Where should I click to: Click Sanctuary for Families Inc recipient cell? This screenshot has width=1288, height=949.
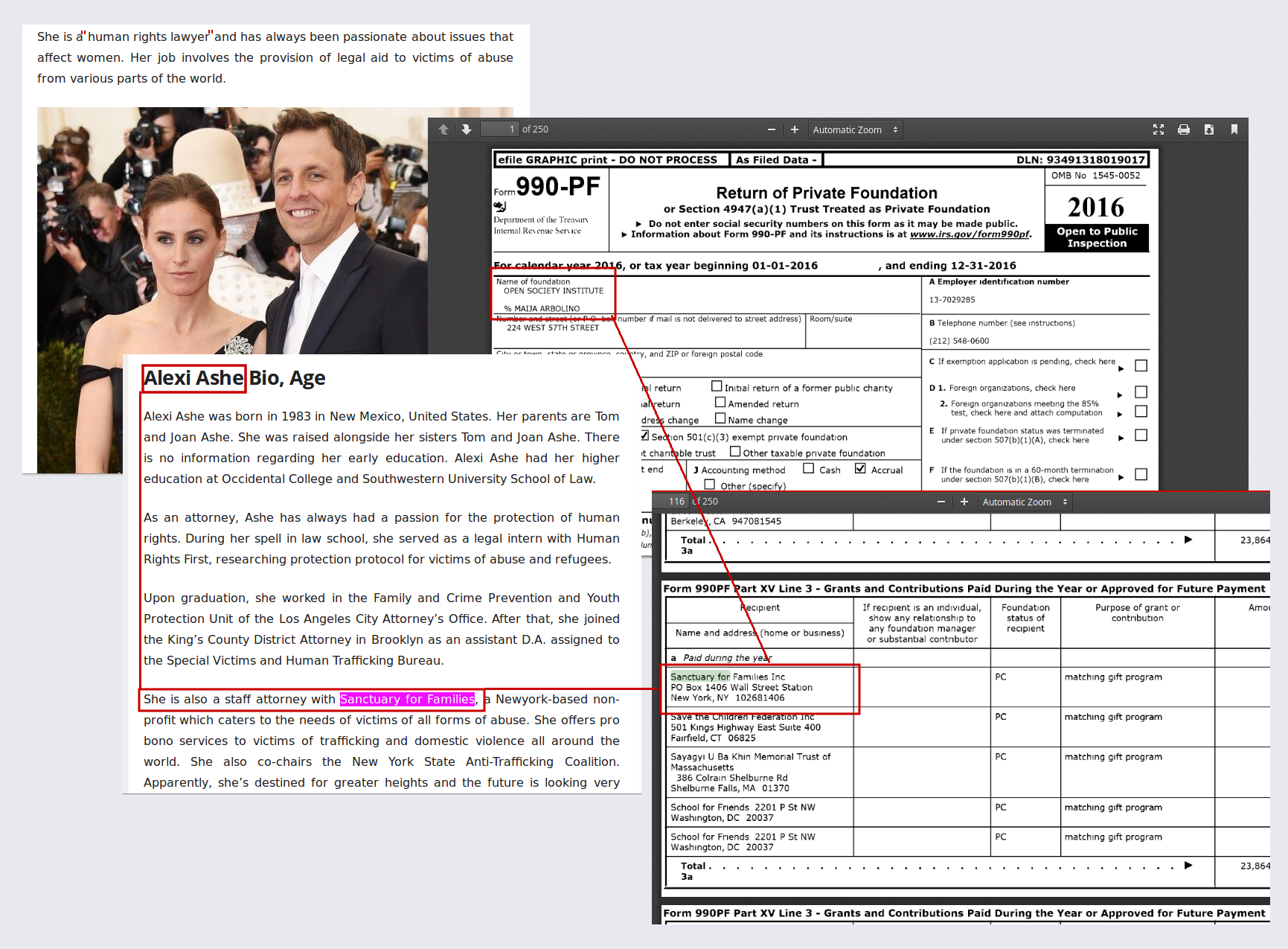760,687
